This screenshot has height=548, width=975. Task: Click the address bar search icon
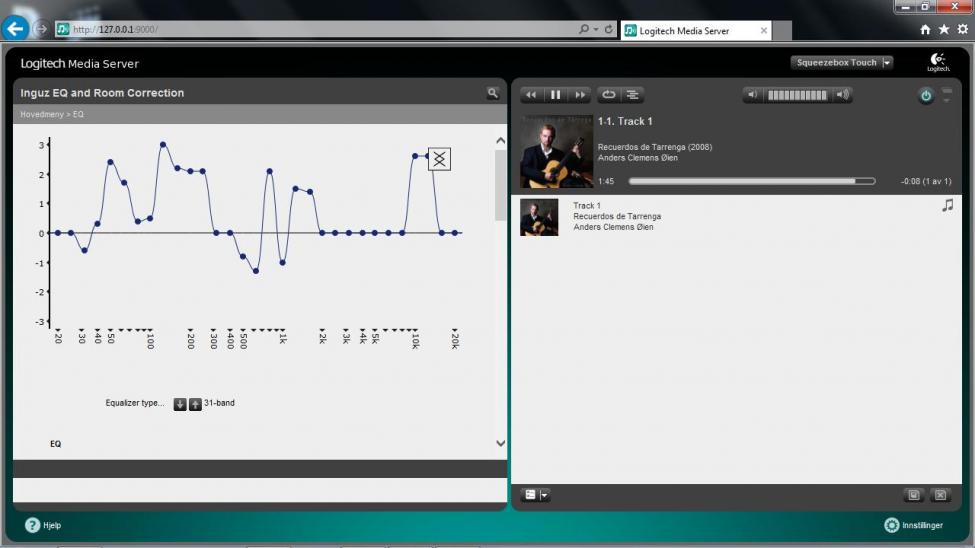(584, 29)
